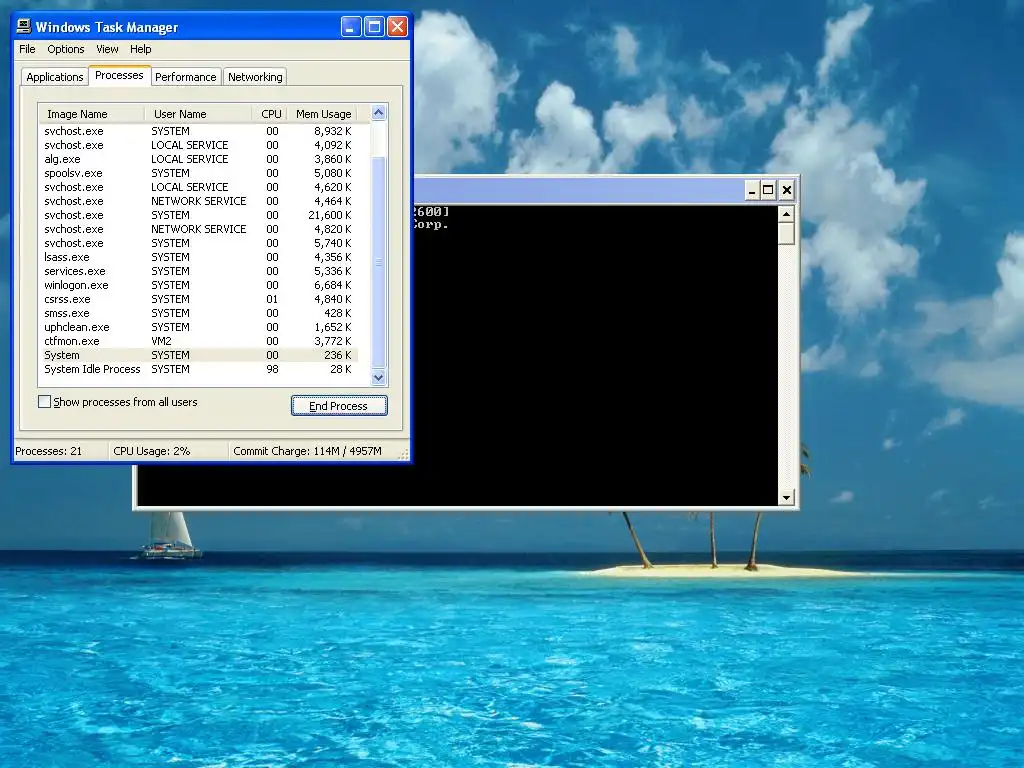Select svchost.exe using 4,092 K memory
The image size is (1024, 768).
click(199, 145)
